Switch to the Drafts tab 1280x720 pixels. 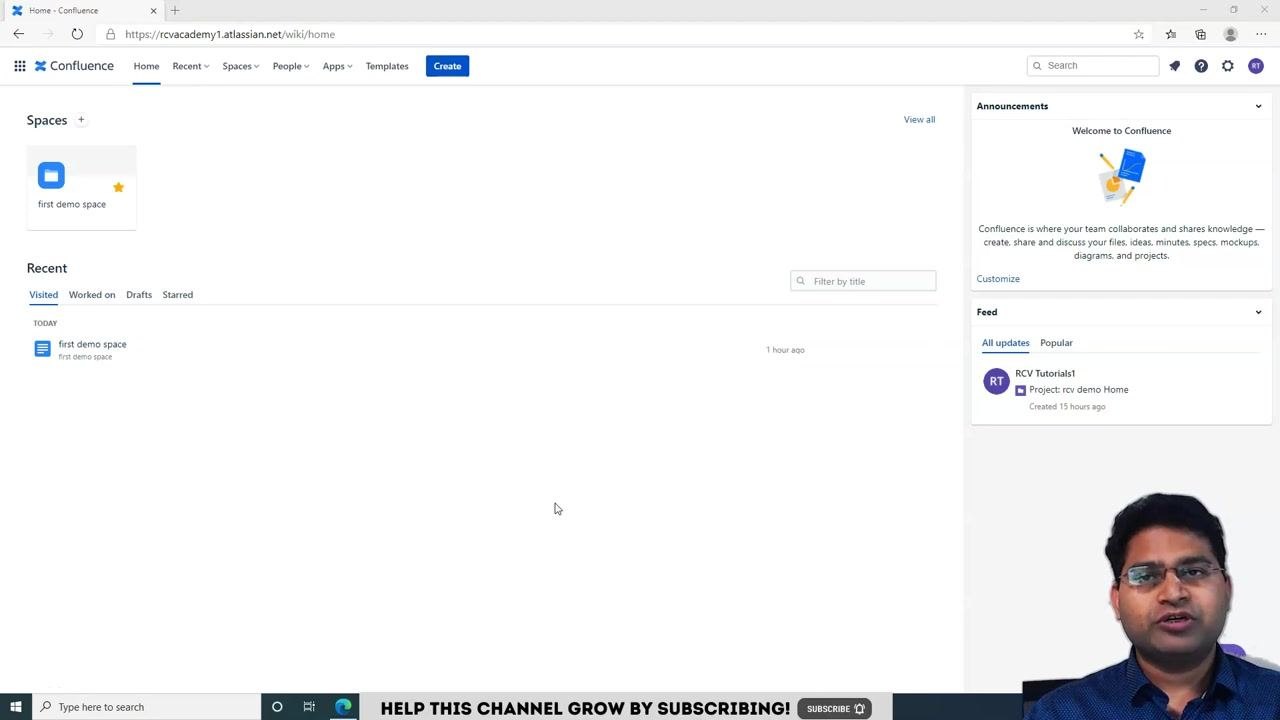click(139, 295)
